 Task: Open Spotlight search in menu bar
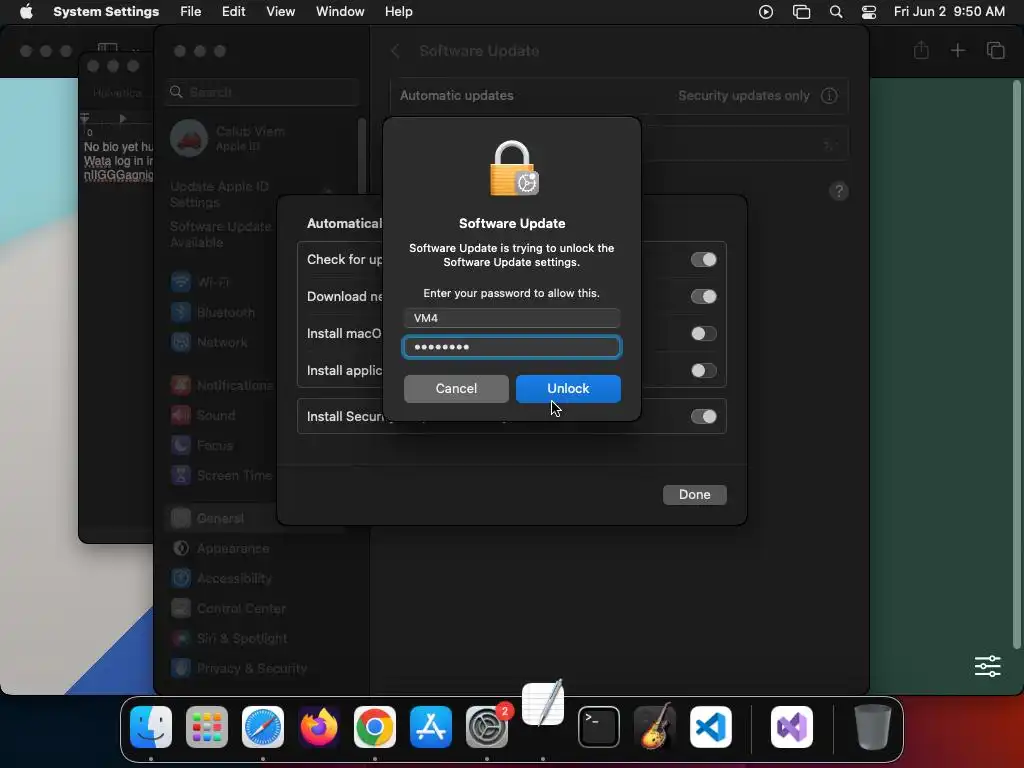coord(836,12)
